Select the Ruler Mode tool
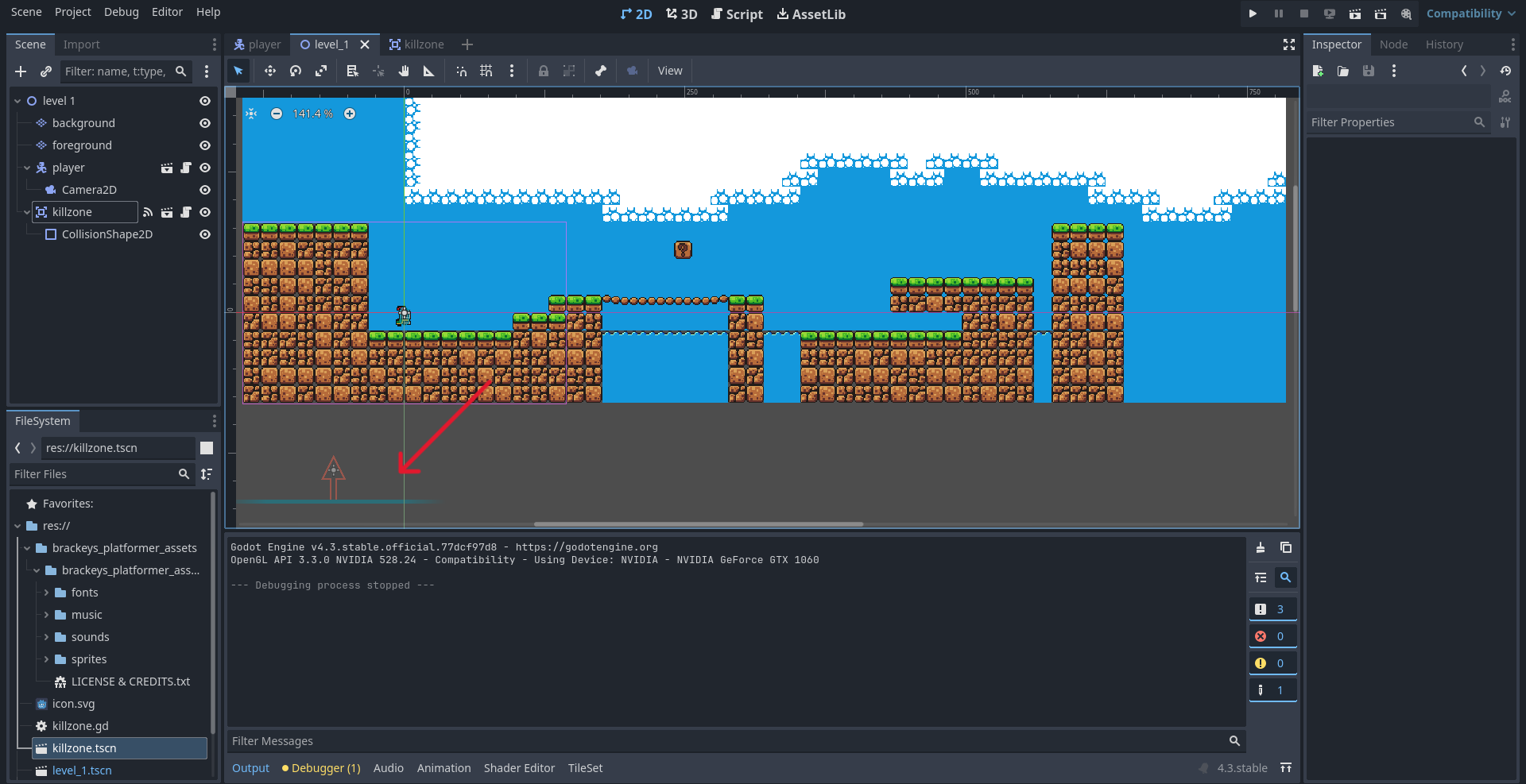 click(429, 71)
